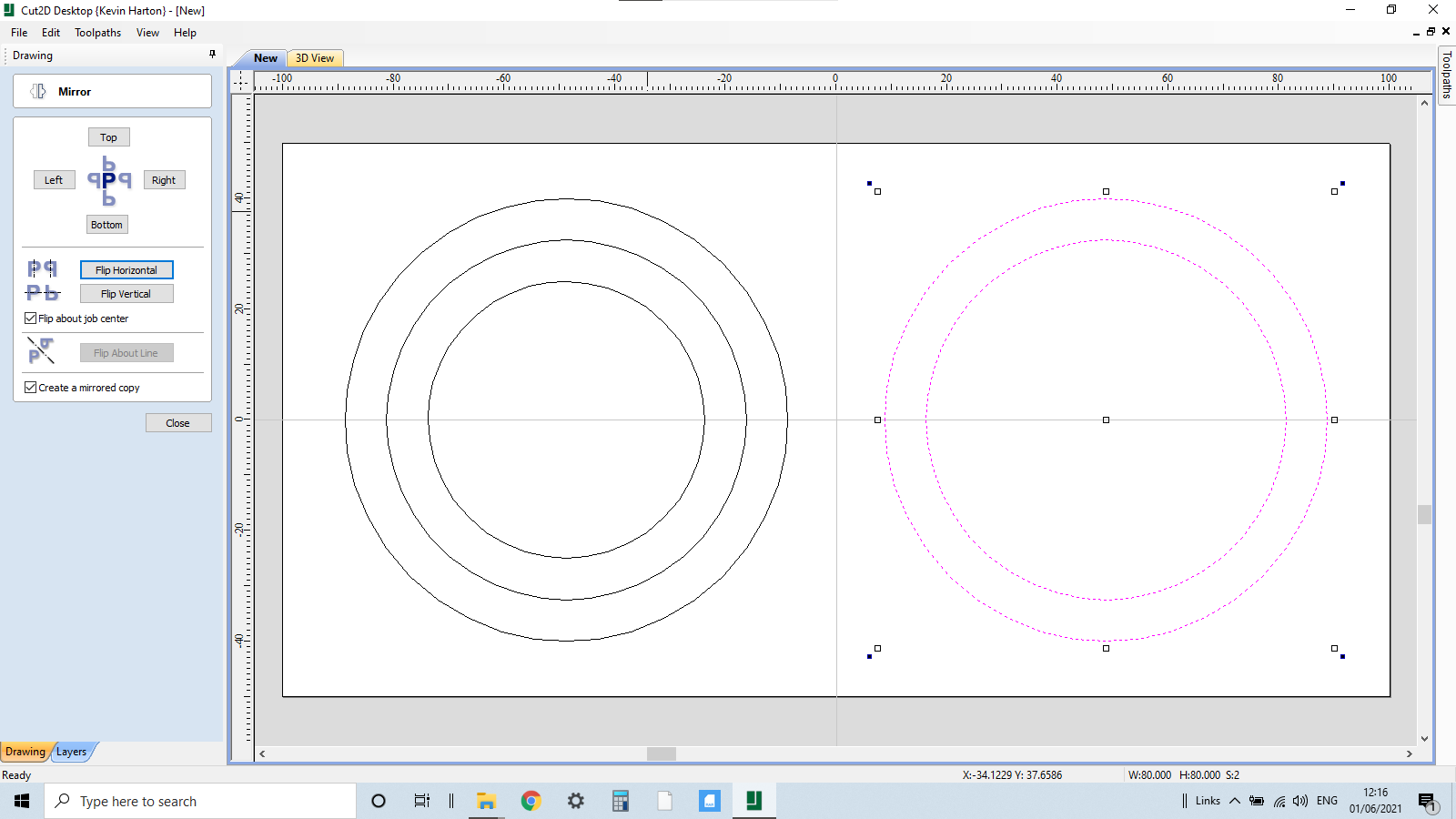Switch to the 3D View tab
Image resolution: width=1456 pixels, height=819 pixels.
[x=315, y=58]
